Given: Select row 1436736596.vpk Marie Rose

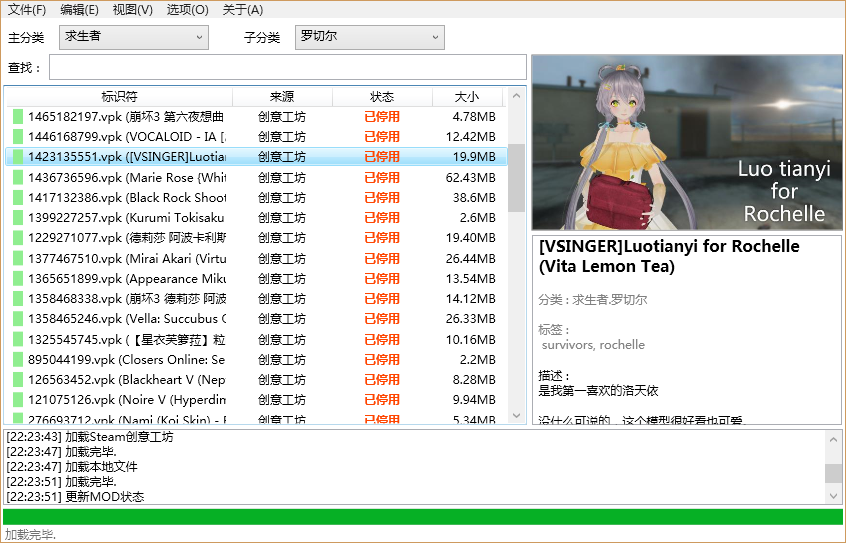Looking at the screenshot, I should click(x=256, y=177).
